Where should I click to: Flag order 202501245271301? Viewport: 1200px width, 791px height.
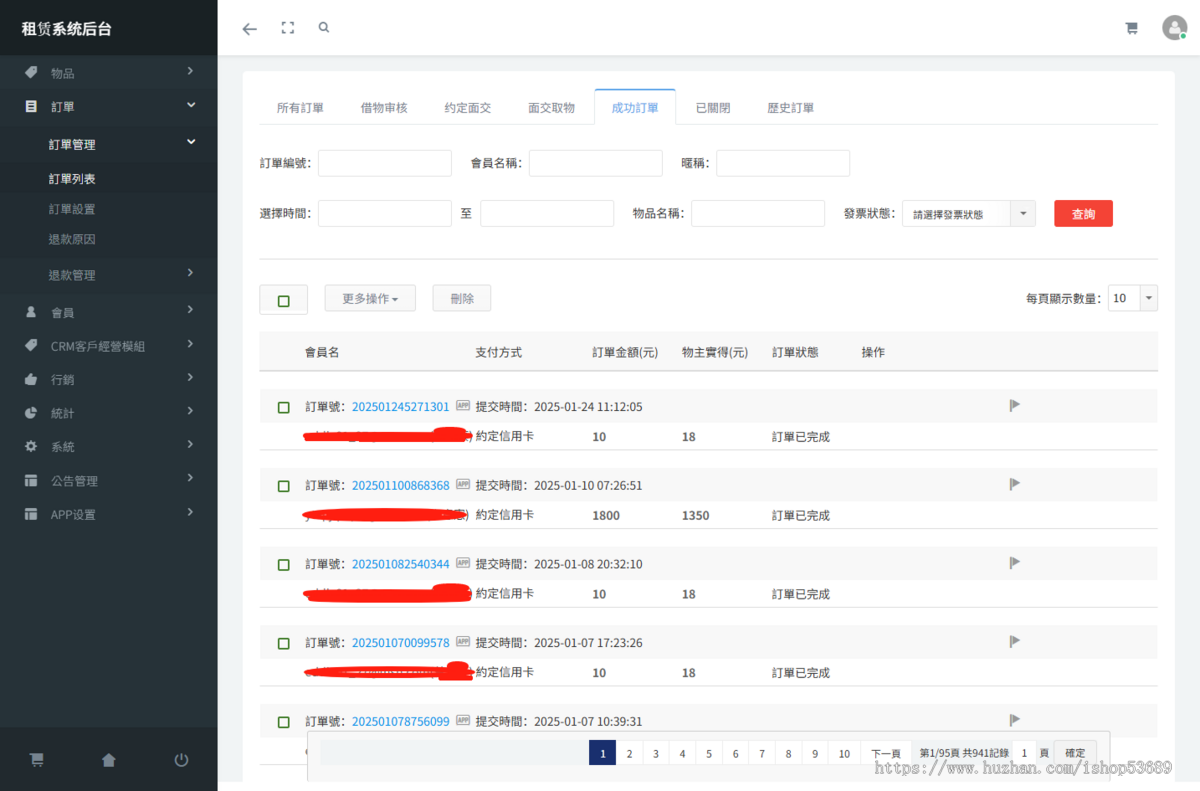point(1014,406)
